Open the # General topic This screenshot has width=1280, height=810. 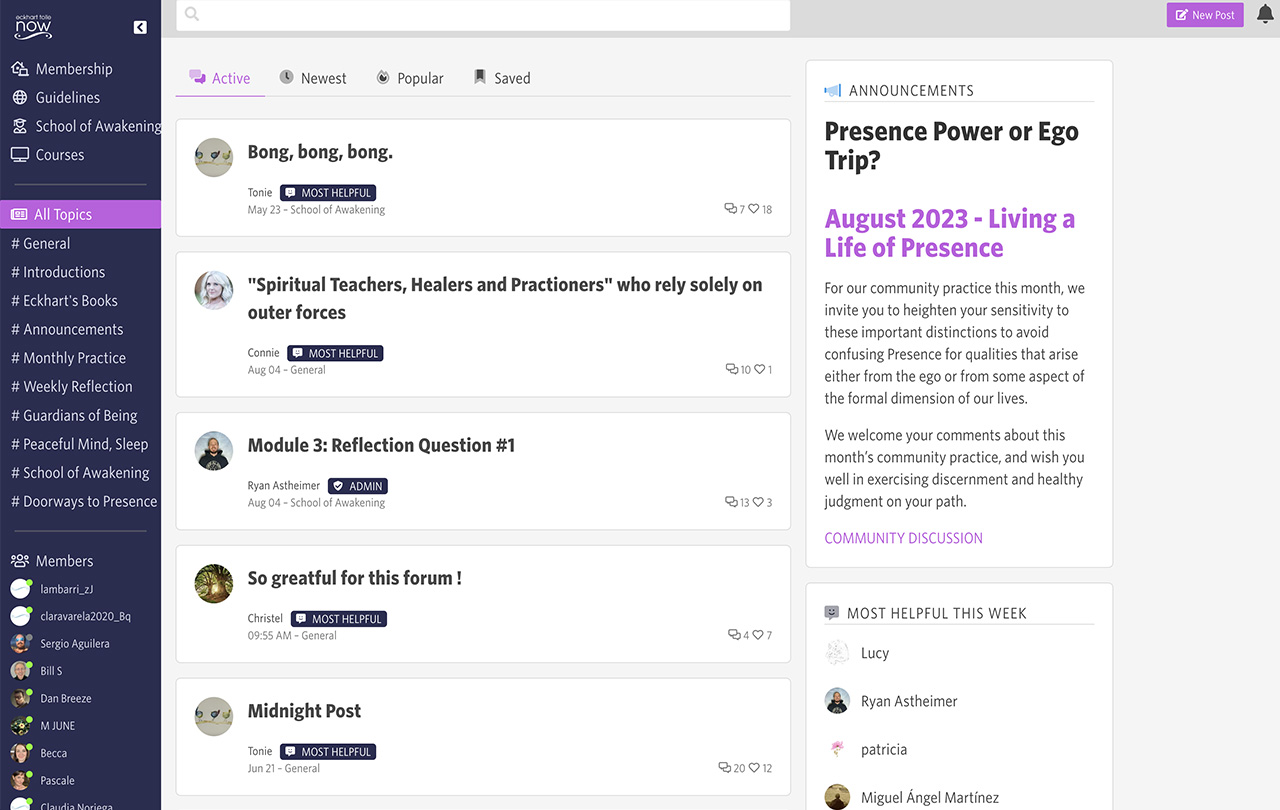[40, 243]
